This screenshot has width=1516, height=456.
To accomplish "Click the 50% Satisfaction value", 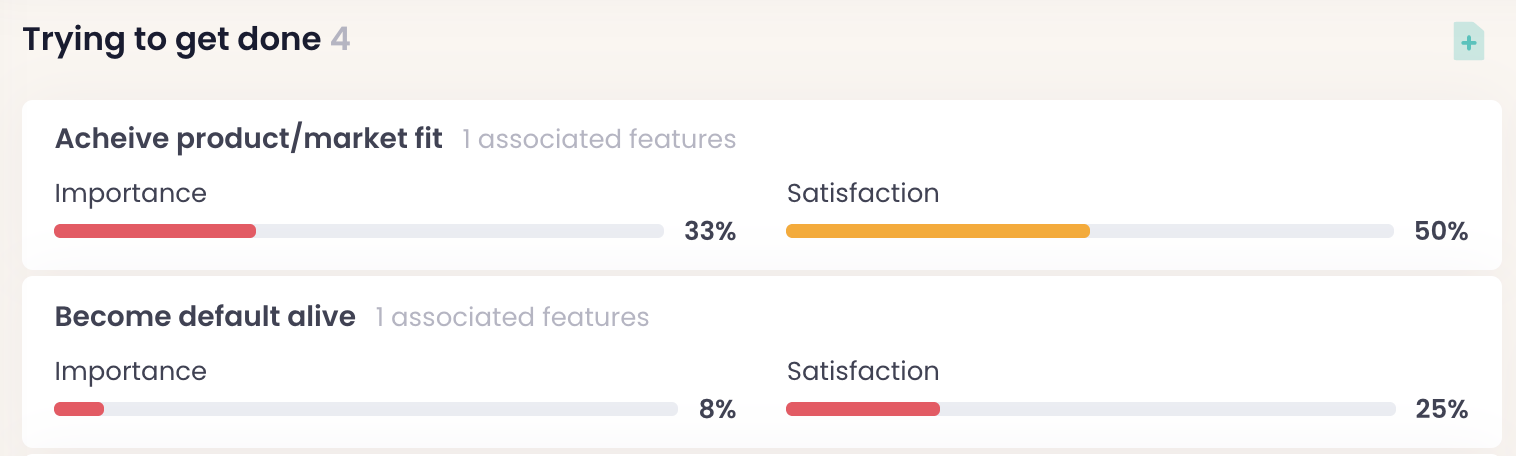I will click(1441, 232).
